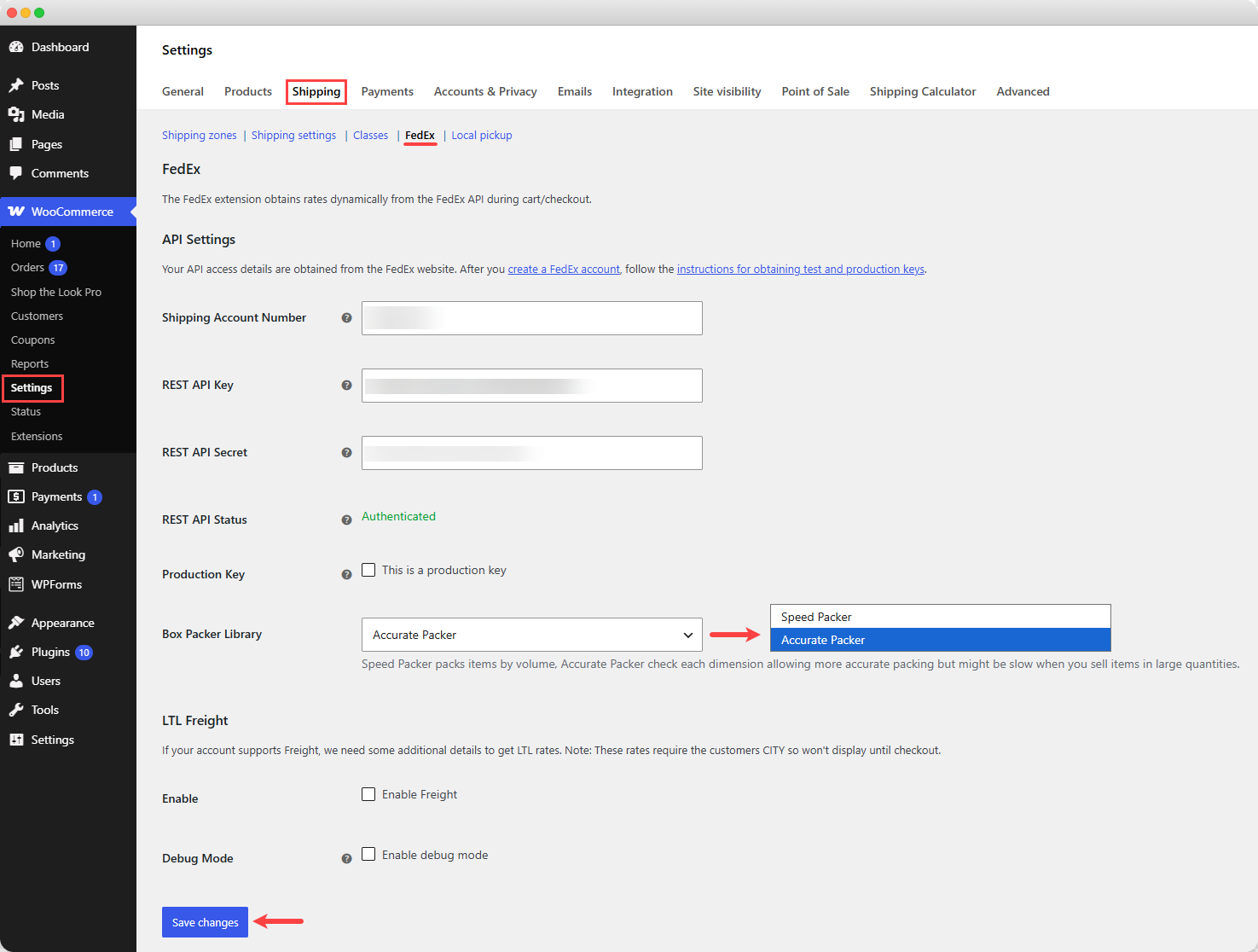Click help icon next to REST API Status
The width and height of the screenshot is (1258, 952).
346,520
